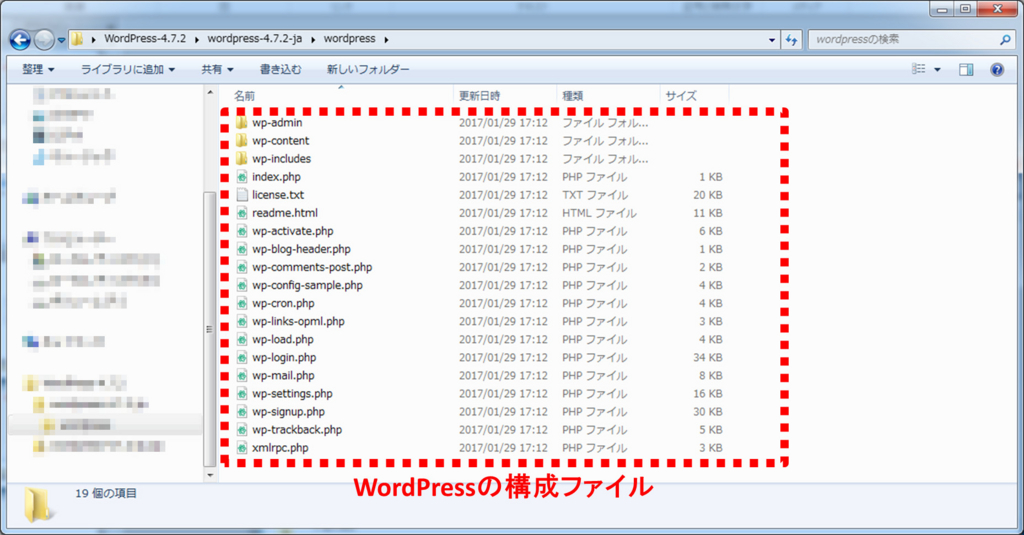This screenshot has height=535, width=1024.
Task: Open the view options dropdown arrow
Action: 937,69
